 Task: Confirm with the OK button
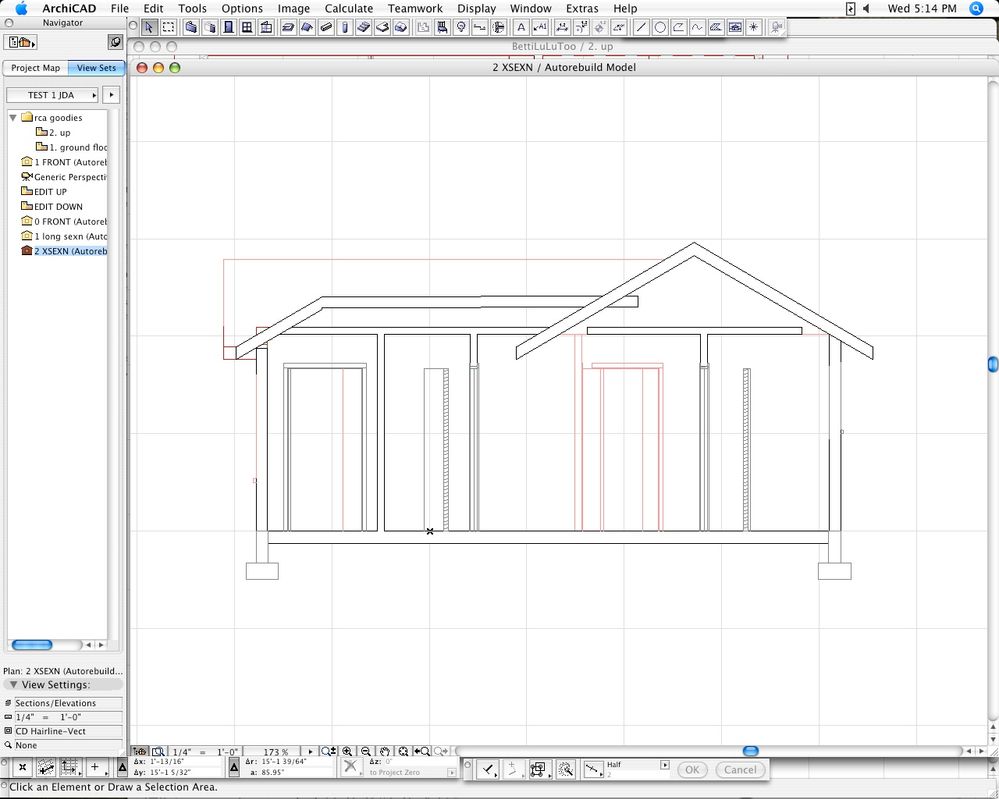(x=692, y=770)
